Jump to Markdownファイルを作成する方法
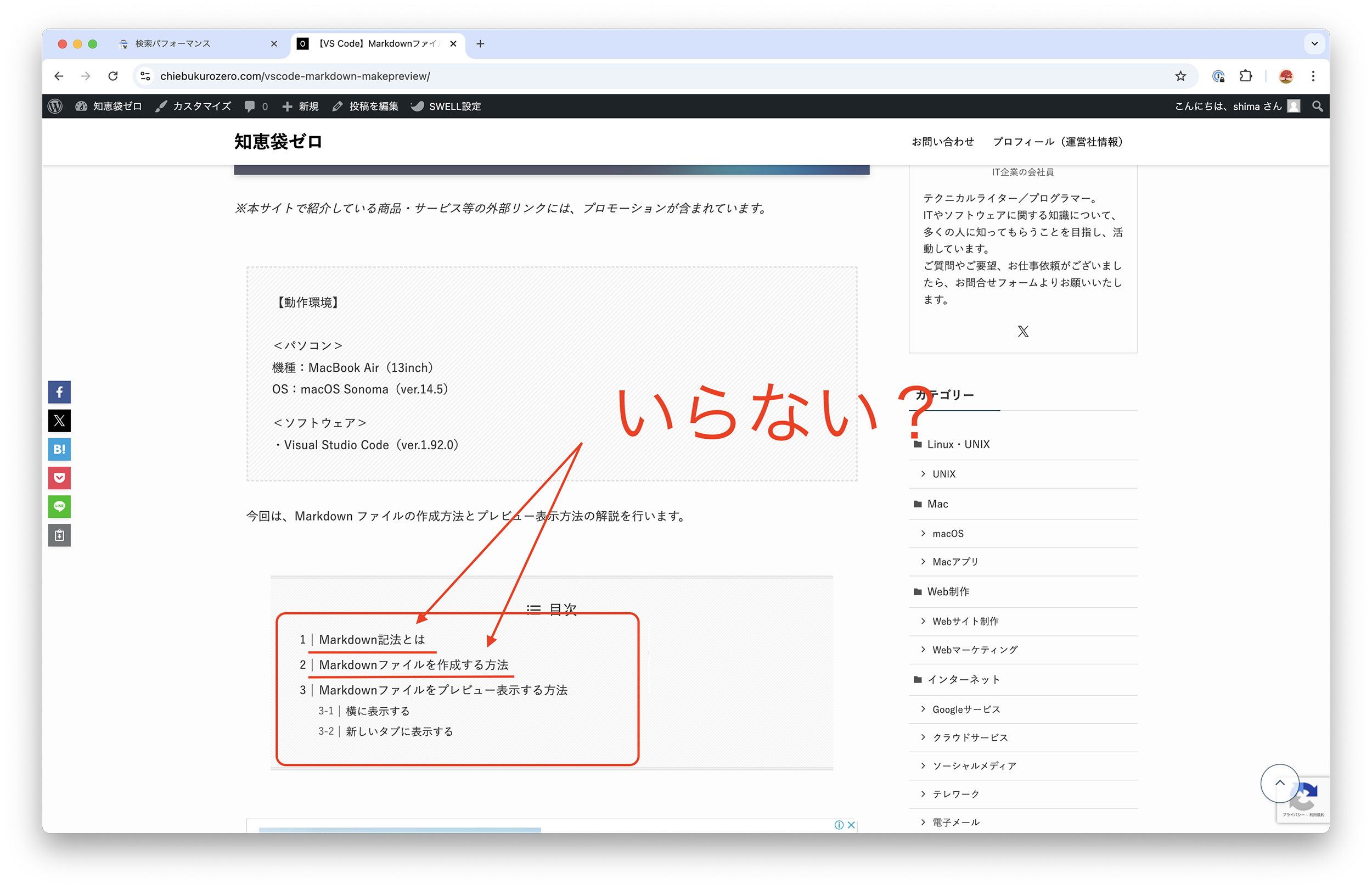Image resolution: width=1372 pixels, height=889 pixels. coord(414,665)
